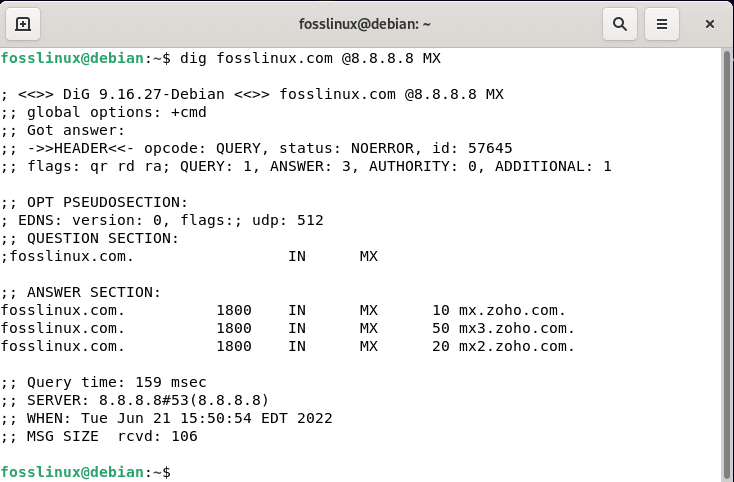This screenshot has width=734, height=482.
Task: Click the mx2.zoho.com. record value
Action: 517,346
